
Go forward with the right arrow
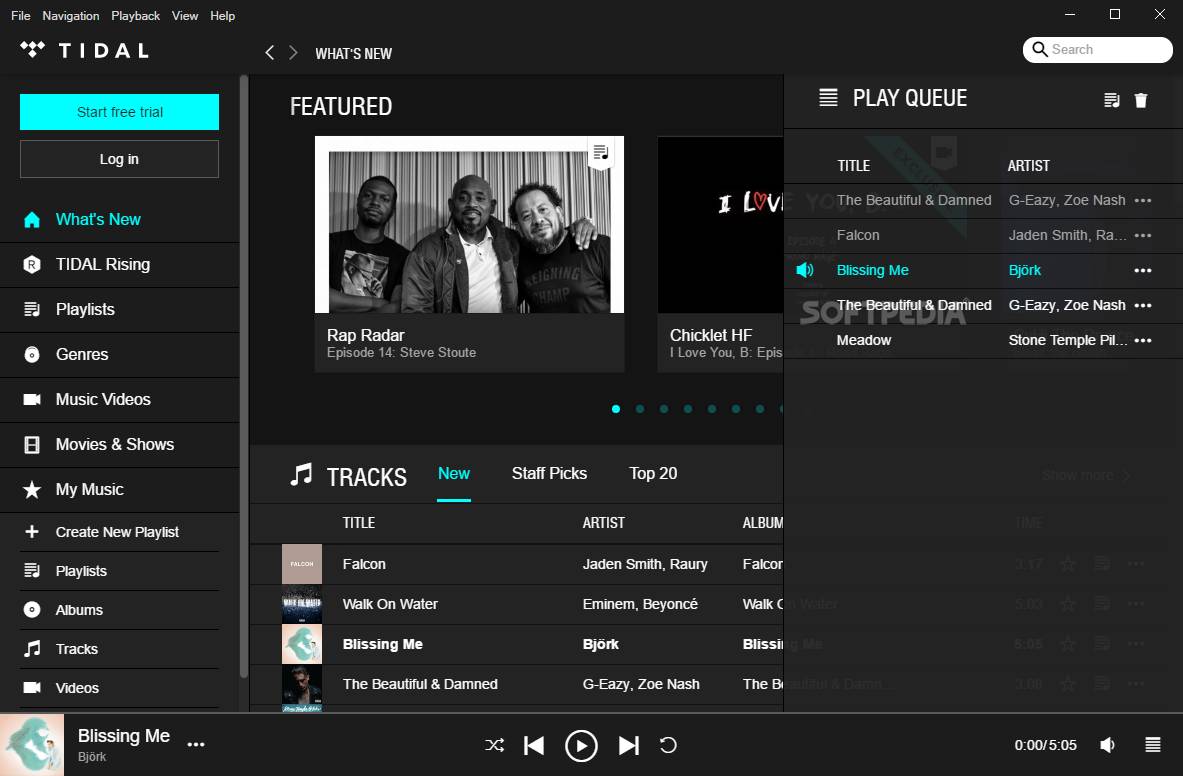point(293,53)
